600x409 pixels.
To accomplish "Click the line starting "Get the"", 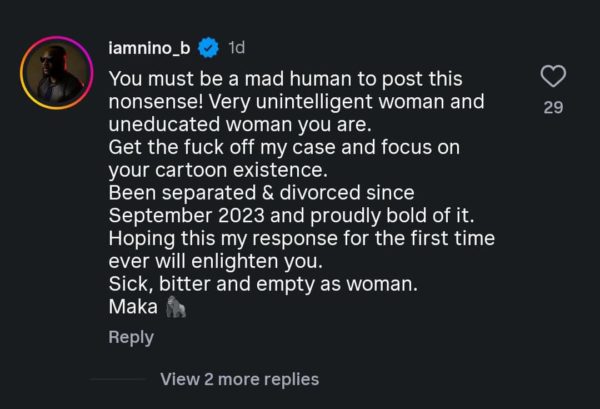I will point(282,148).
